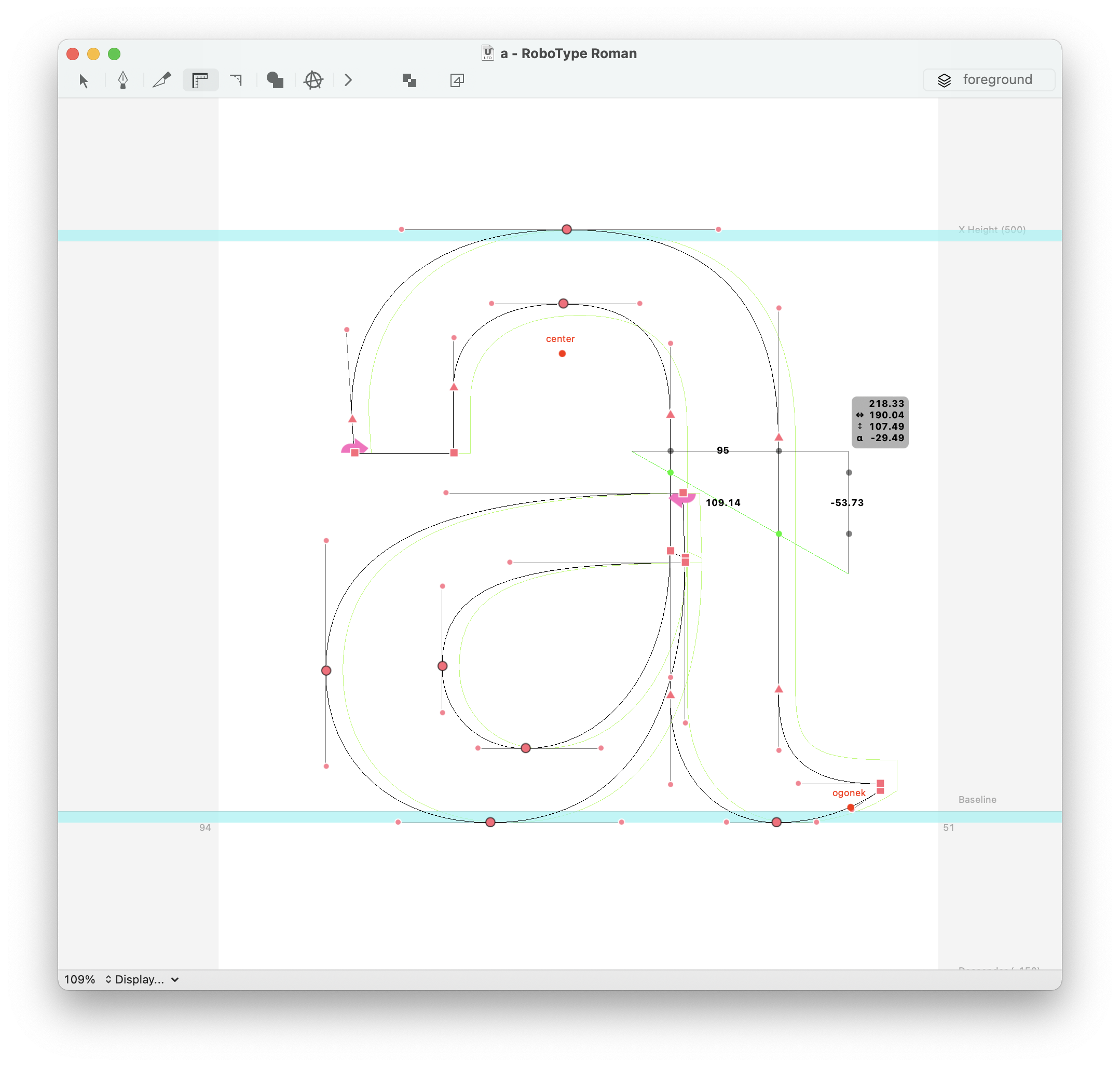Click the top on-curve point at x-height

click(567, 230)
